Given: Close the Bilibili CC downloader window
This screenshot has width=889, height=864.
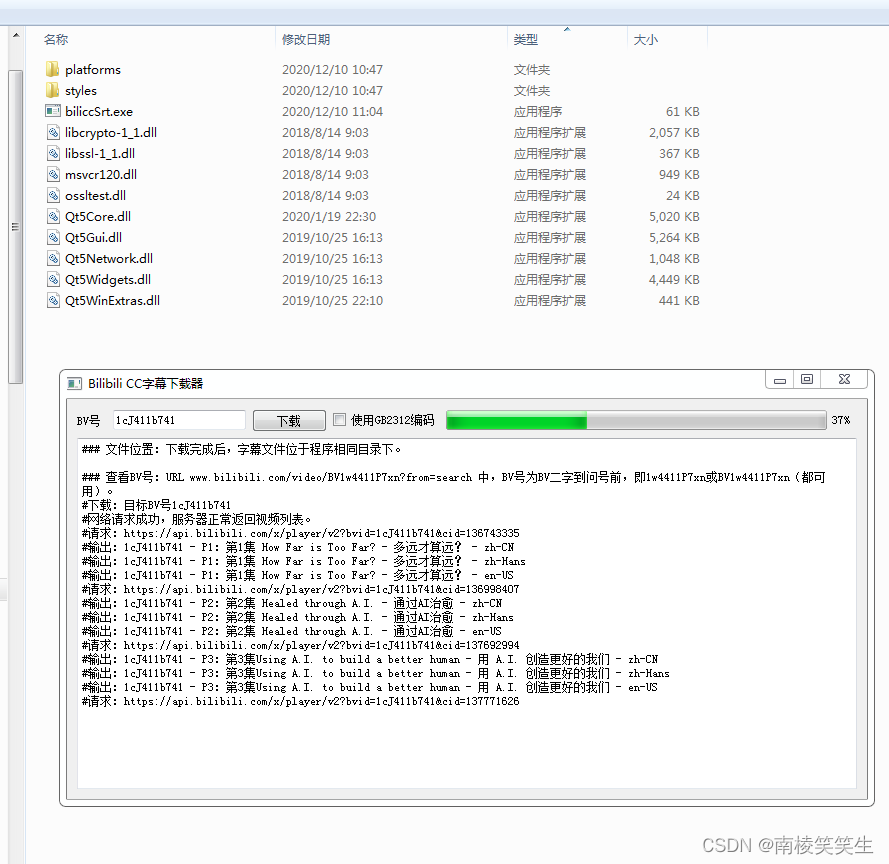Looking at the screenshot, I should click(844, 379).
